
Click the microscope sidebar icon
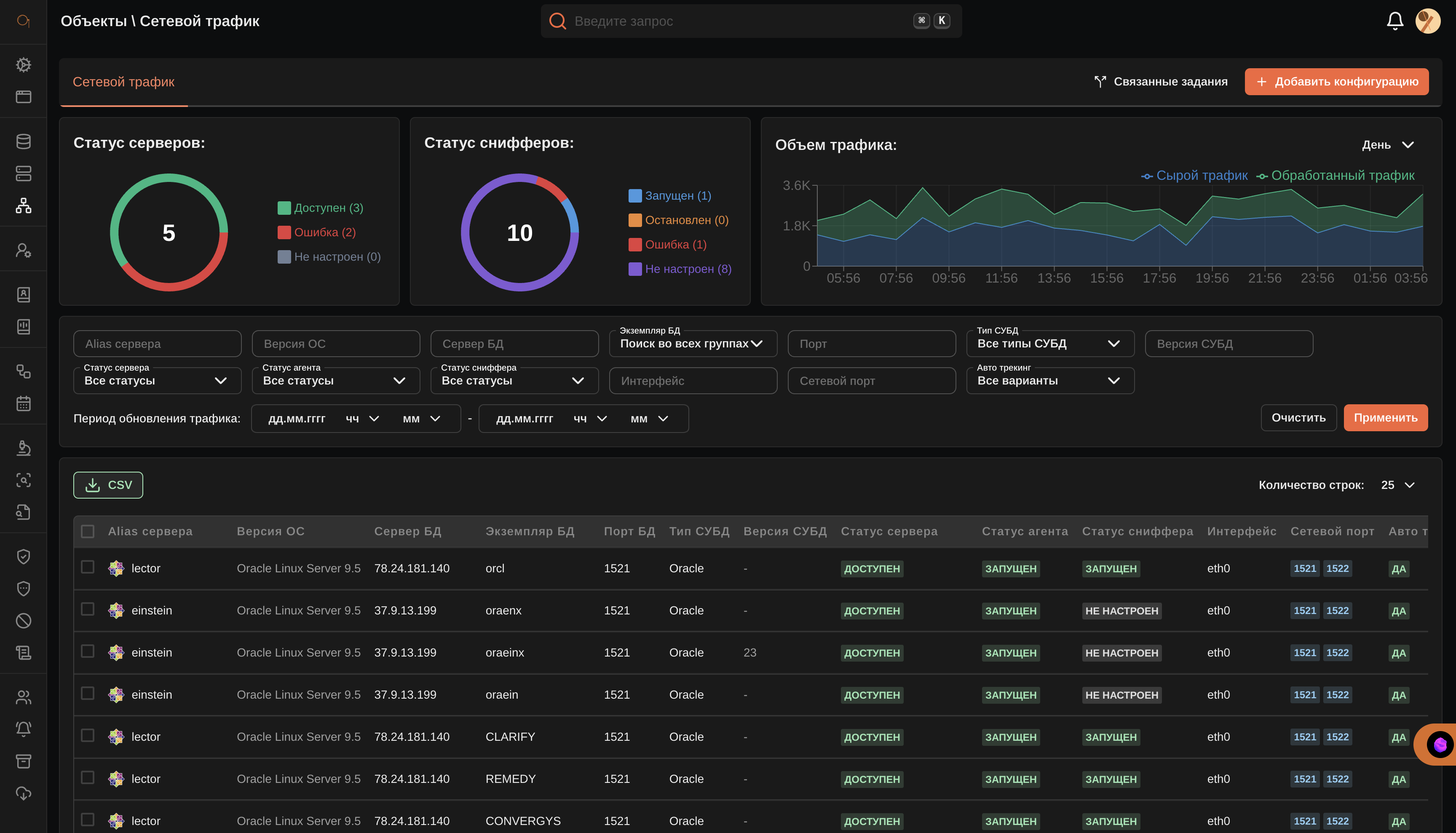[24, 448]
